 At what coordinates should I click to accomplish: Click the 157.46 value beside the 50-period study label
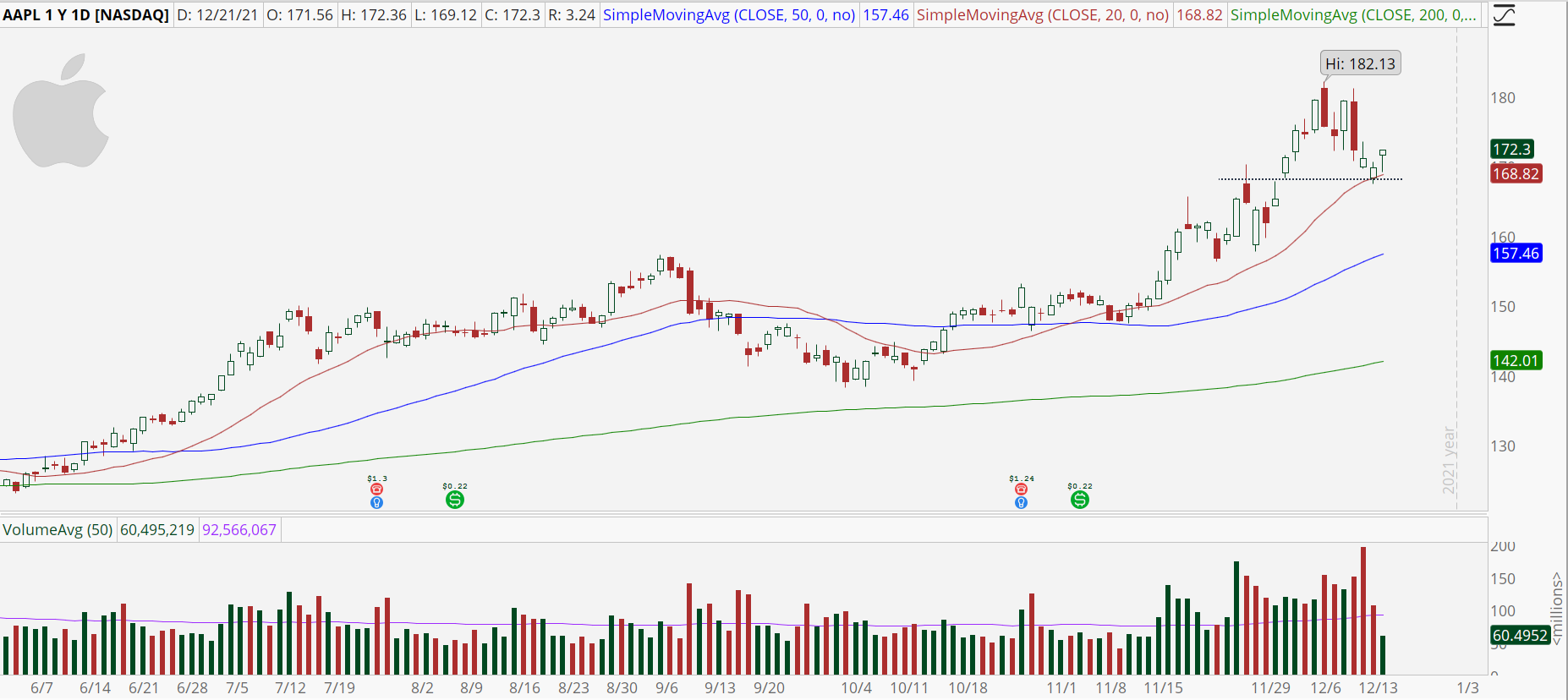pyautogui.click(x=885, y=15)
